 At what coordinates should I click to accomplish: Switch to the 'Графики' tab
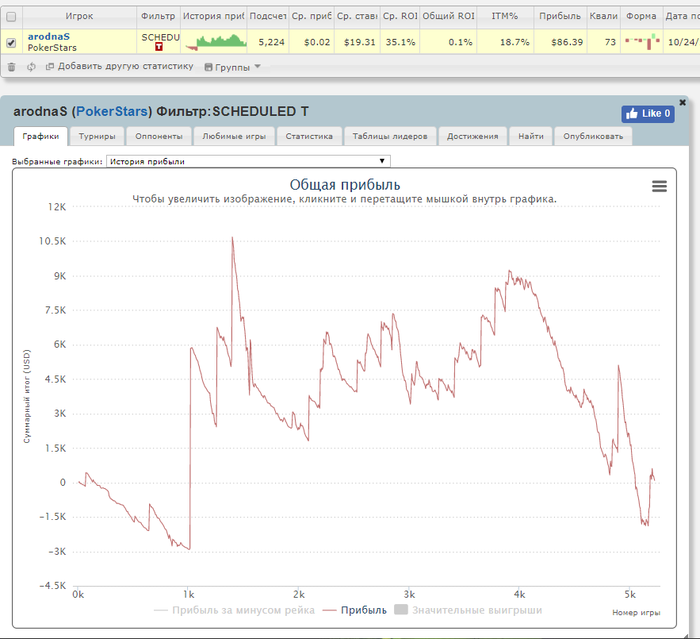click(41, 136)
